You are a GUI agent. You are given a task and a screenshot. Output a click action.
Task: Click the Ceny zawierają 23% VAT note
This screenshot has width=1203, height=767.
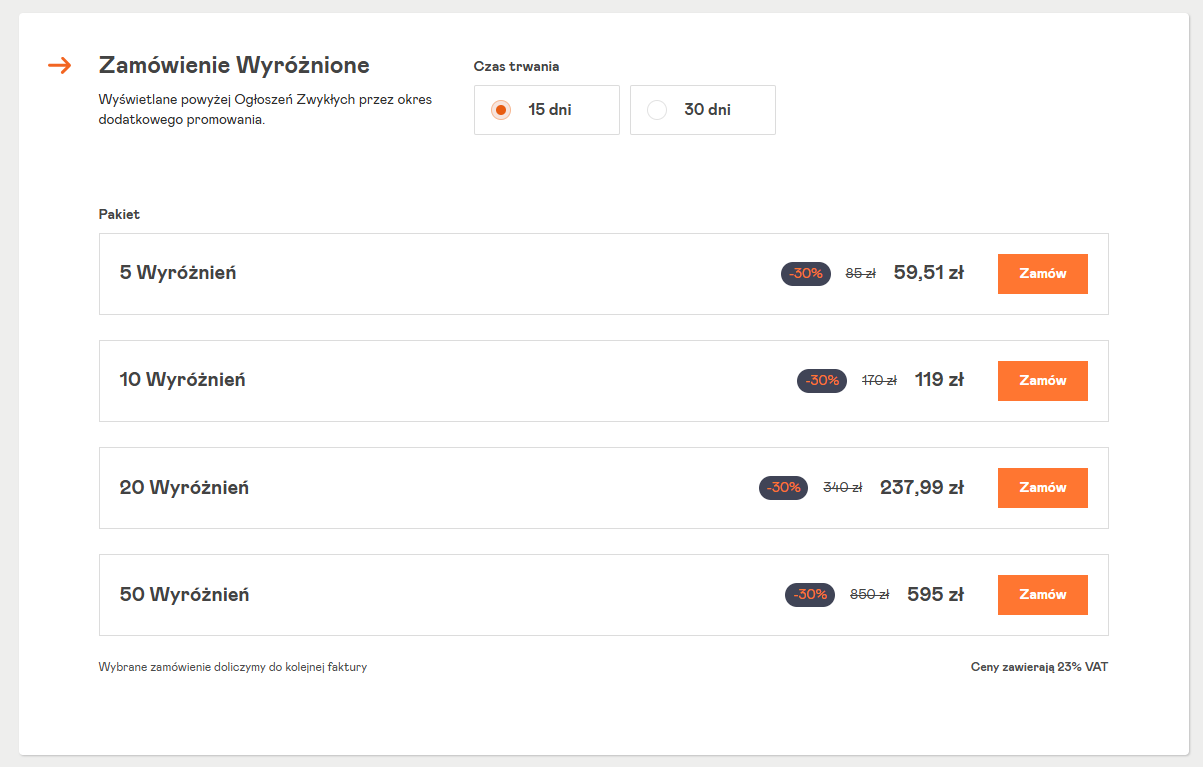[x=1039, y=667]
